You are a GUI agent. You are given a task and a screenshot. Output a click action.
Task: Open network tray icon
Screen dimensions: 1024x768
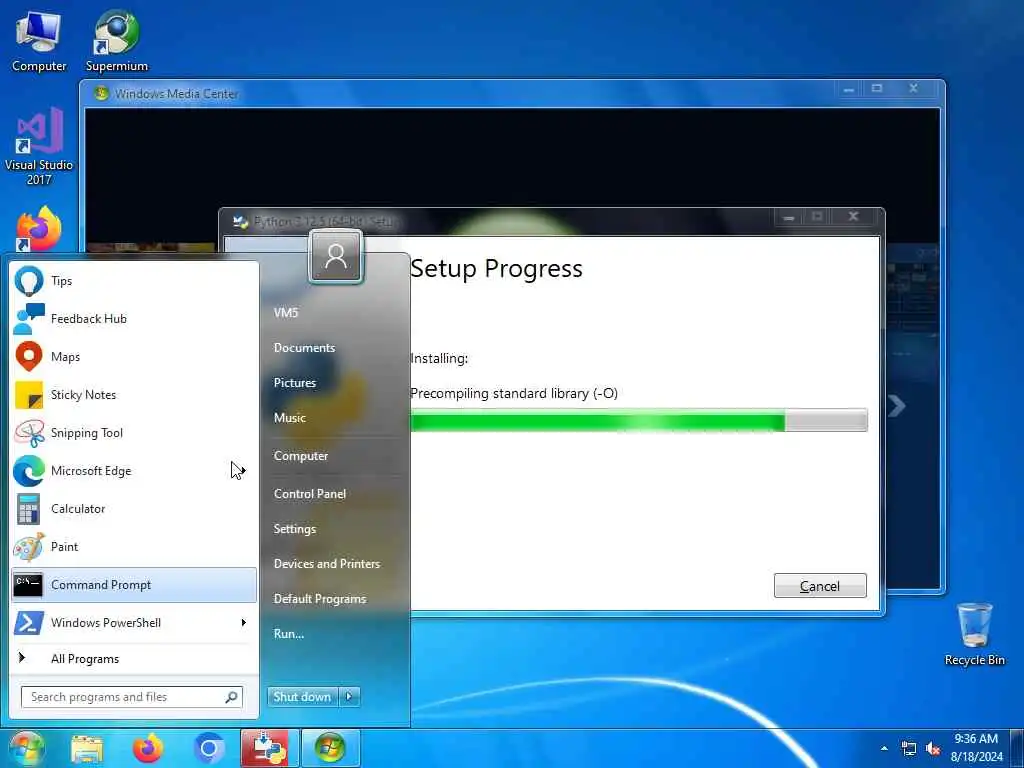[908, 748]
